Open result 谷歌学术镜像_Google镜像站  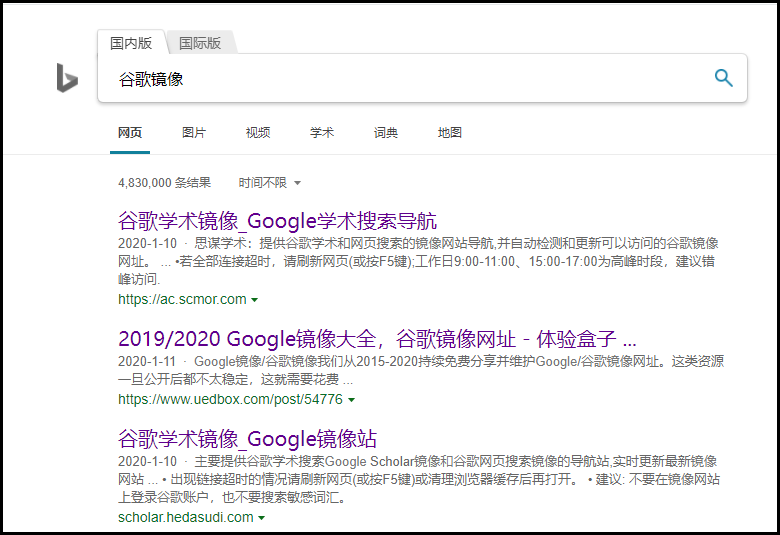click(x=247, y=439)
